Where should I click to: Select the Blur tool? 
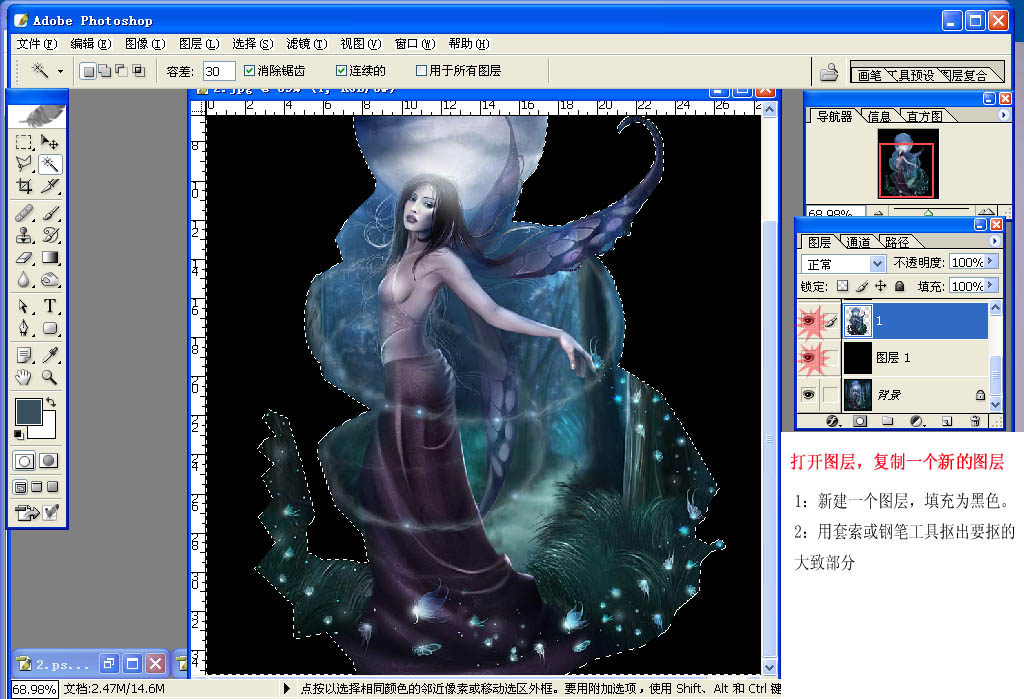click(24, 280)
